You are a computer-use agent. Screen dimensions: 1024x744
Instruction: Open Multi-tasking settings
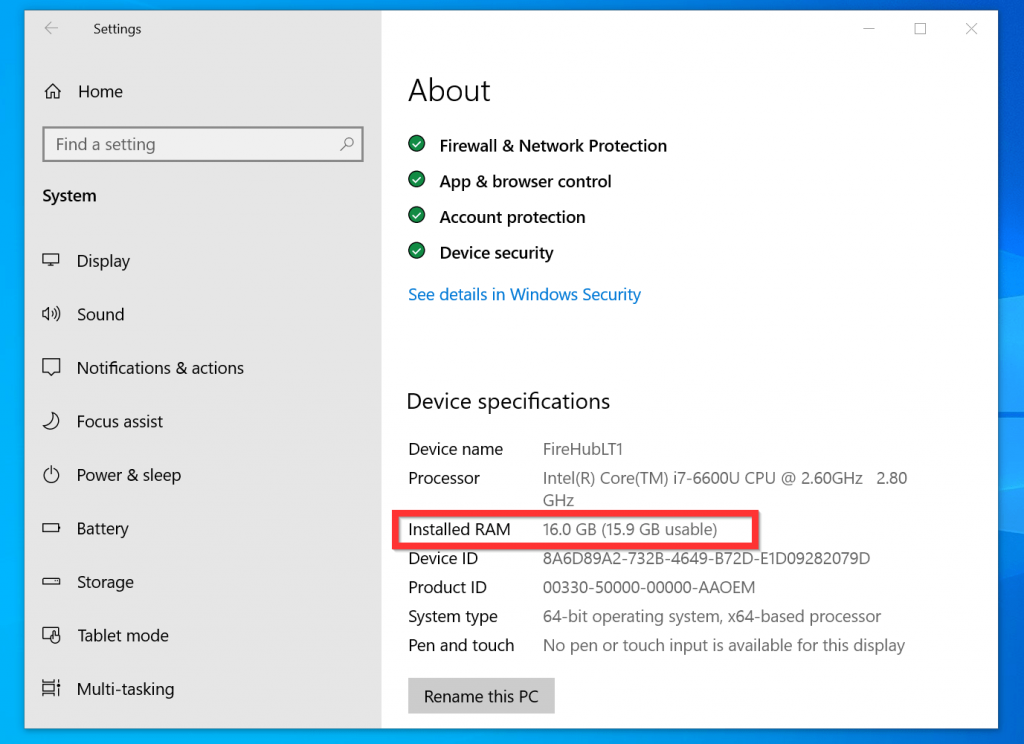point(125,689)
